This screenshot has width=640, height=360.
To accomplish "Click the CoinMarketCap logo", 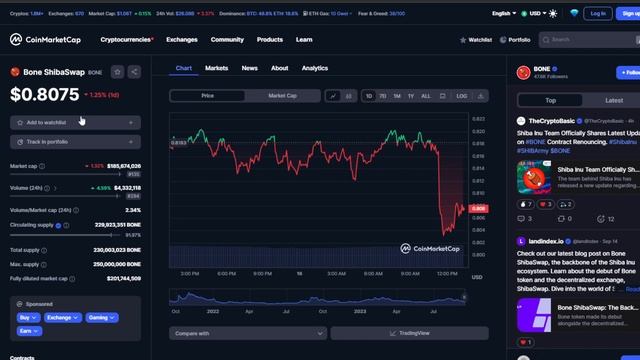I will tap(45, 40).
